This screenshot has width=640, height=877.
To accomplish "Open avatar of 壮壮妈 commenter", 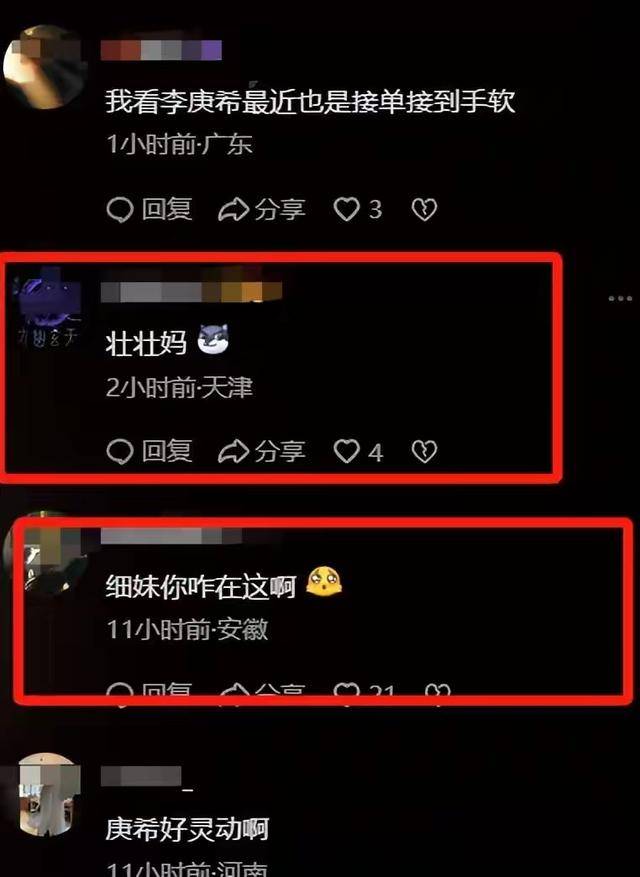I will (x=47, y=309).
